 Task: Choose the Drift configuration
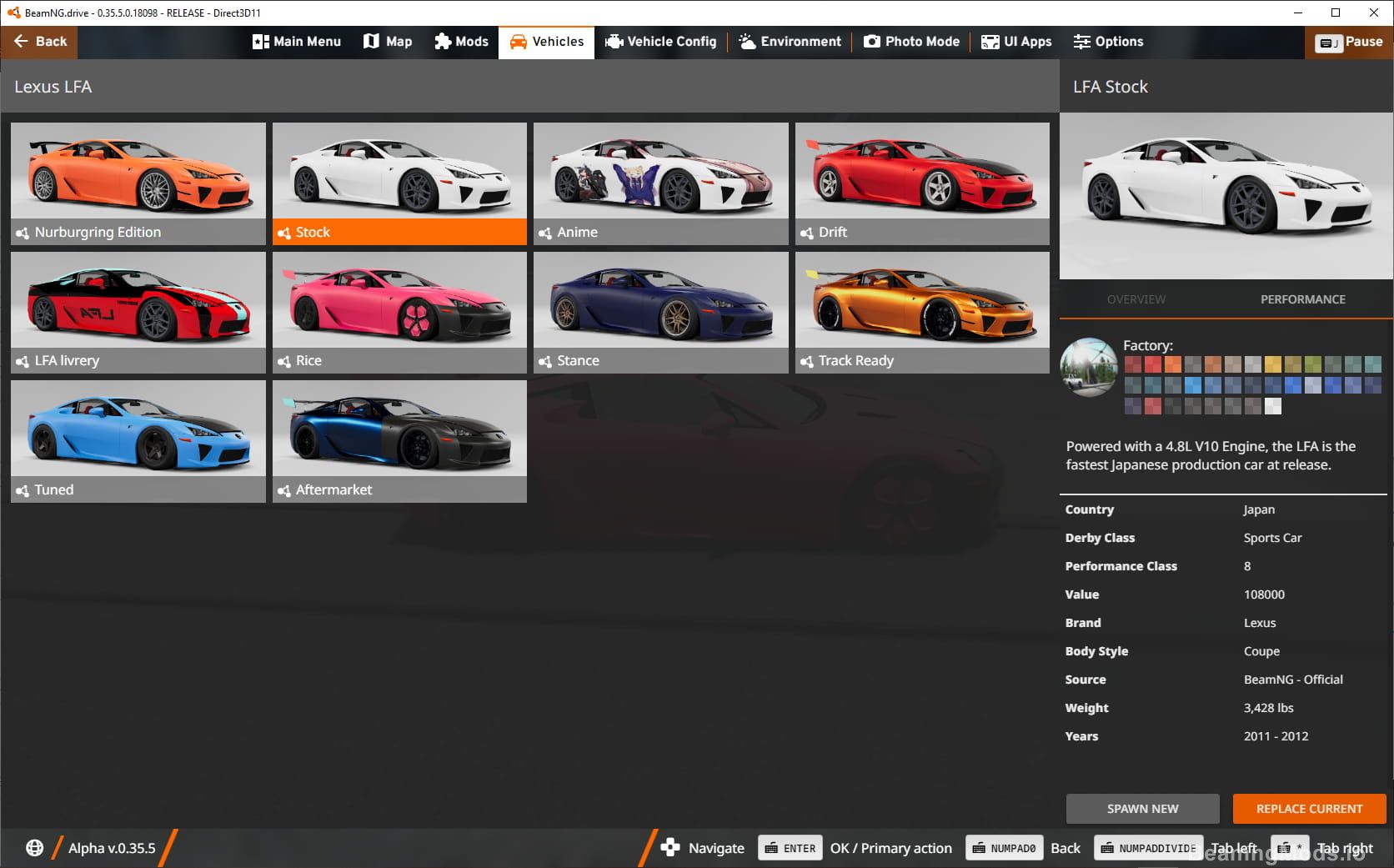[922, 183]
